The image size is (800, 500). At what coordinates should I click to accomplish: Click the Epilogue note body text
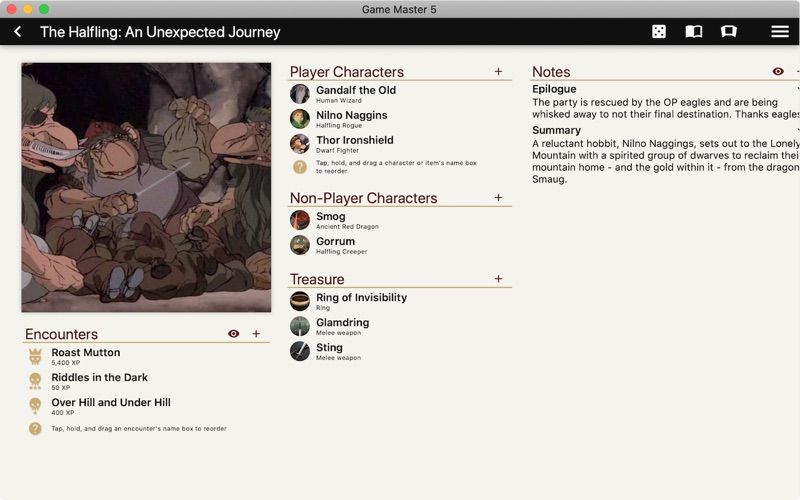(x=666, y=108)
